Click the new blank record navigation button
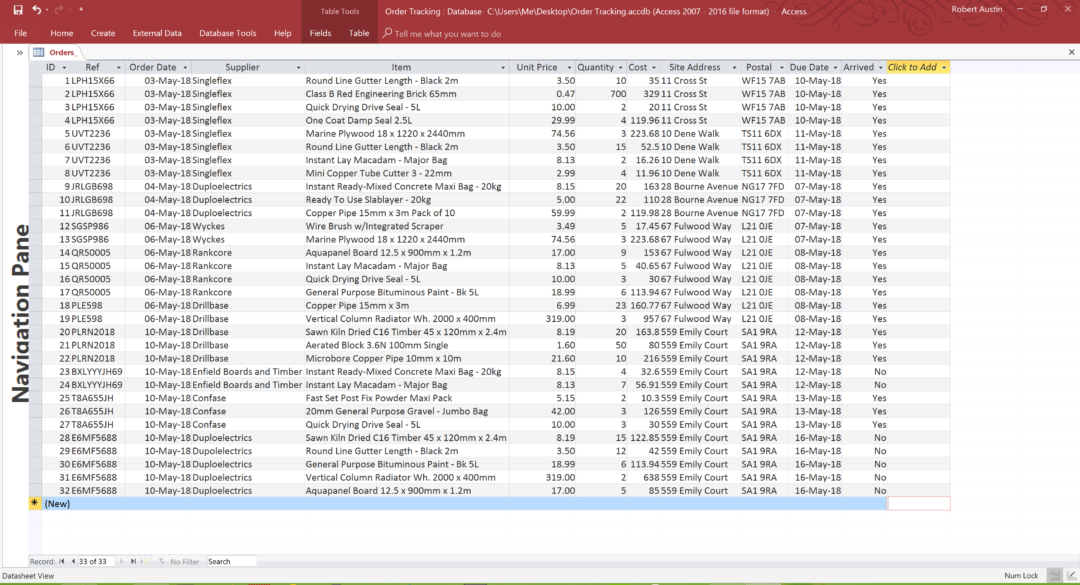1080x585 pixels. pos(143,562)
